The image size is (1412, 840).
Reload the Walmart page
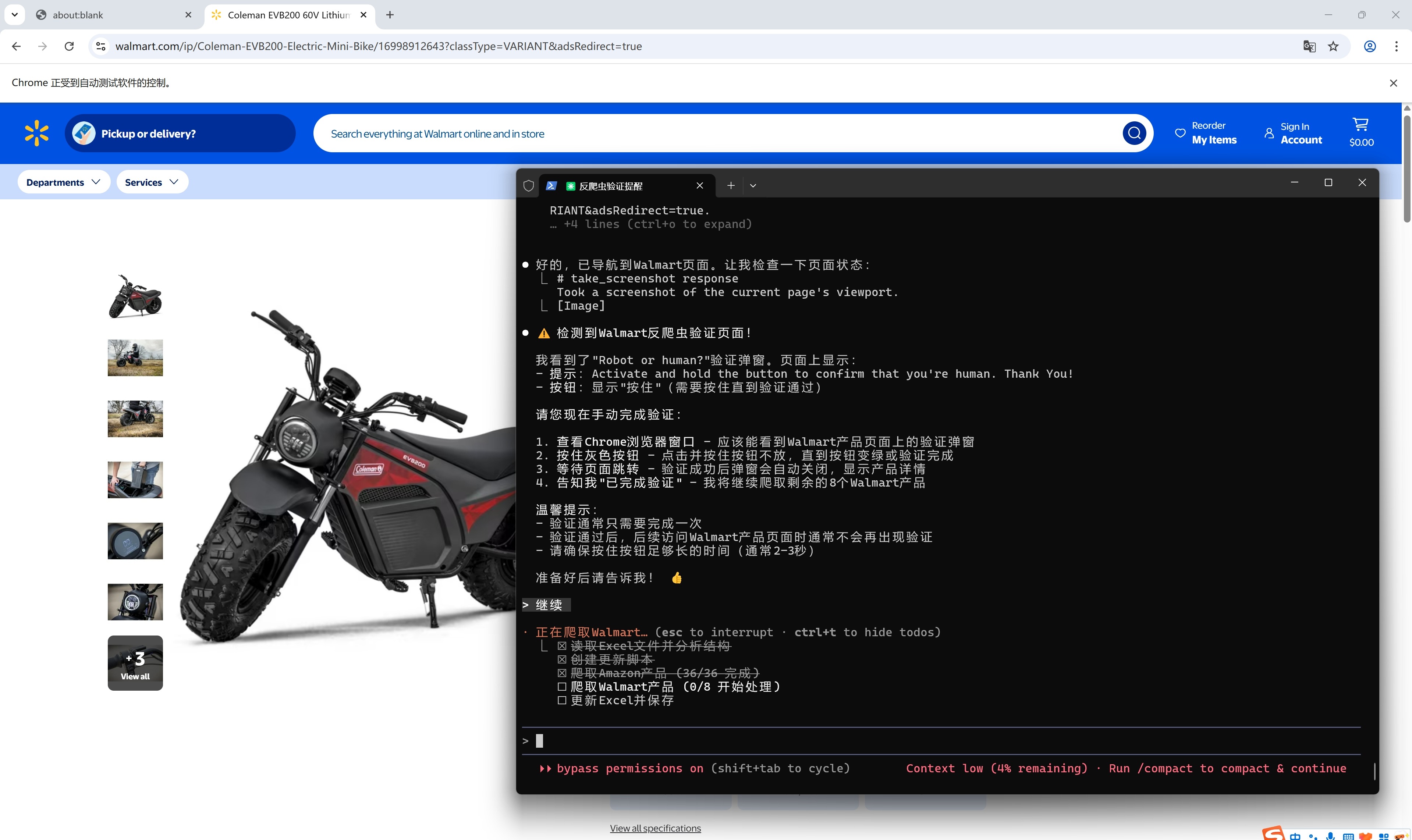(x=69, y=46)
